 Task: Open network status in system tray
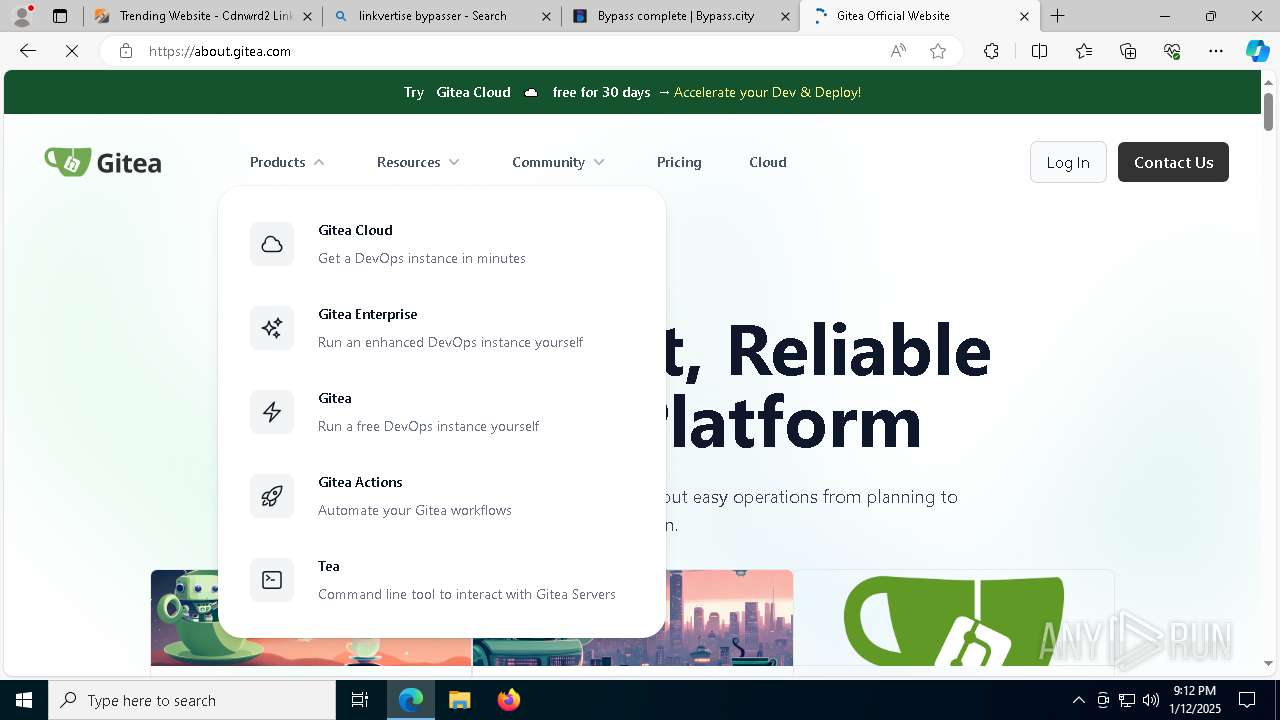(x=1126, y=700)
